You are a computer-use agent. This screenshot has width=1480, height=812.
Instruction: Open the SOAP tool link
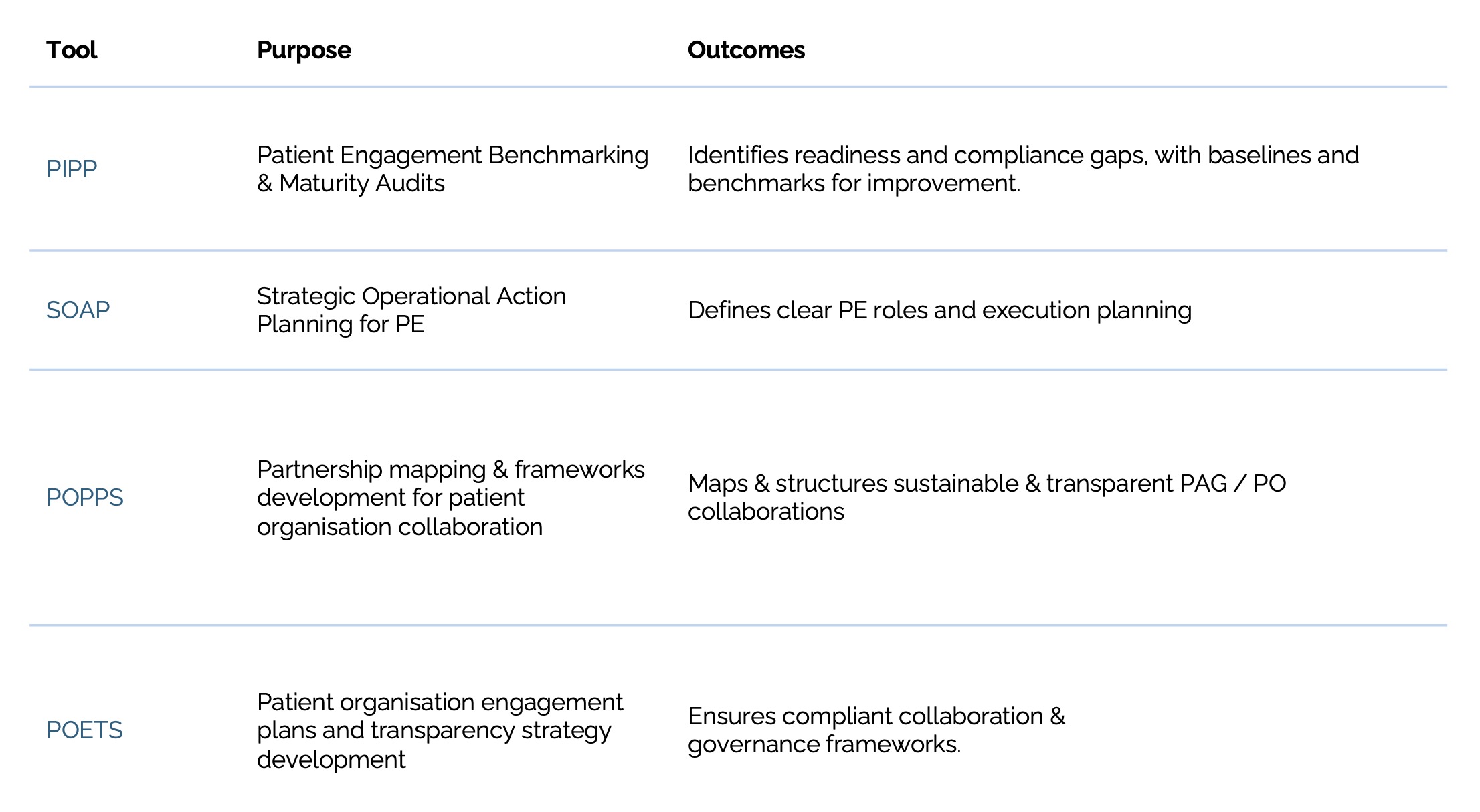(x=78, y=310)
